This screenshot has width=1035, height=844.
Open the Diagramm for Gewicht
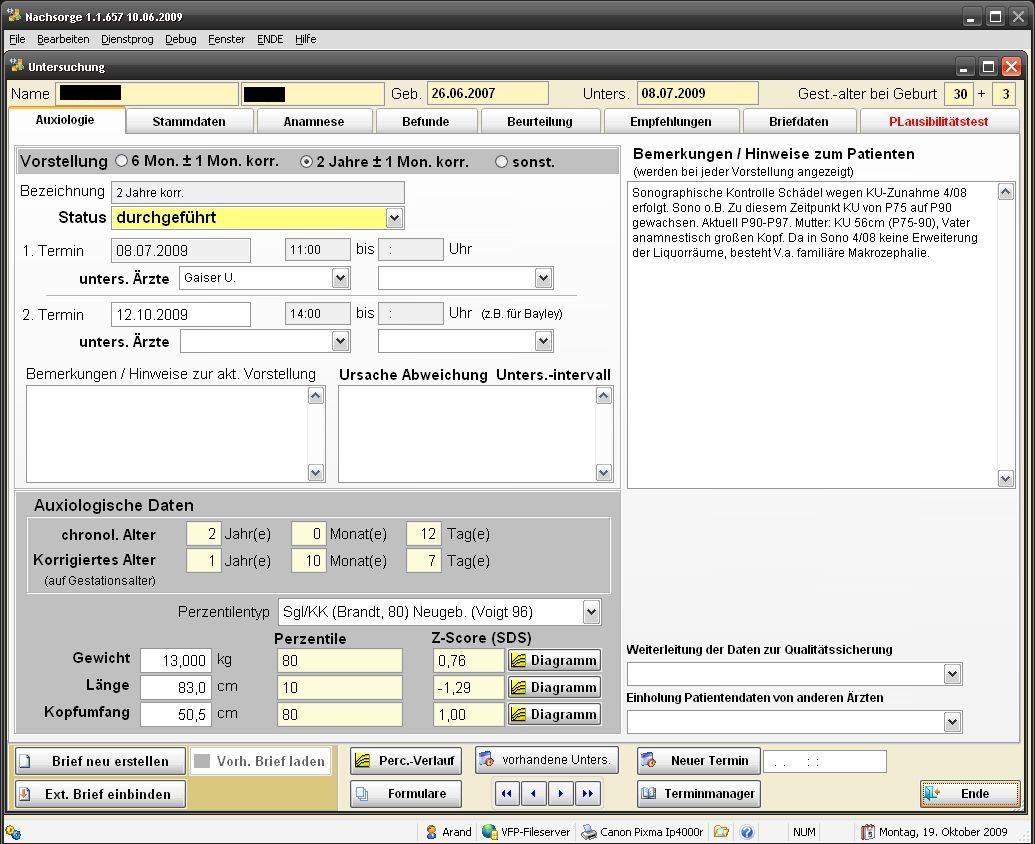point(554,660)
